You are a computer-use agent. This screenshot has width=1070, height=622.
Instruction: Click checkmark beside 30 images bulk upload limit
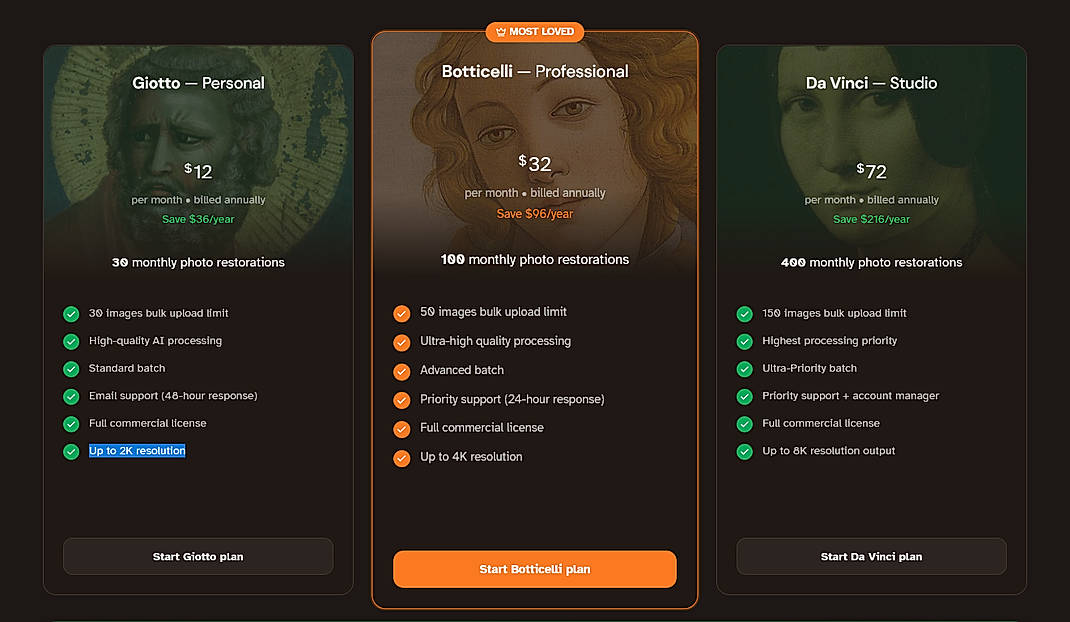[x=71, y=313]
